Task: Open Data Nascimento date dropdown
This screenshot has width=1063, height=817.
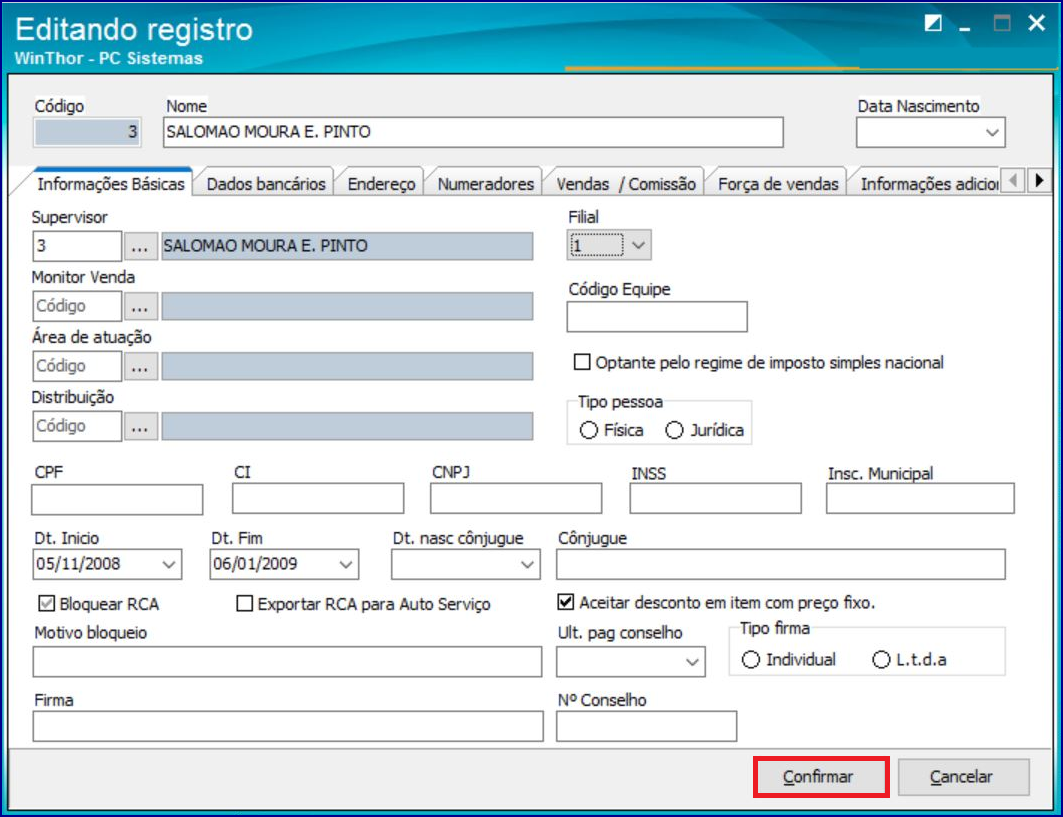Action: pos(992,133)
